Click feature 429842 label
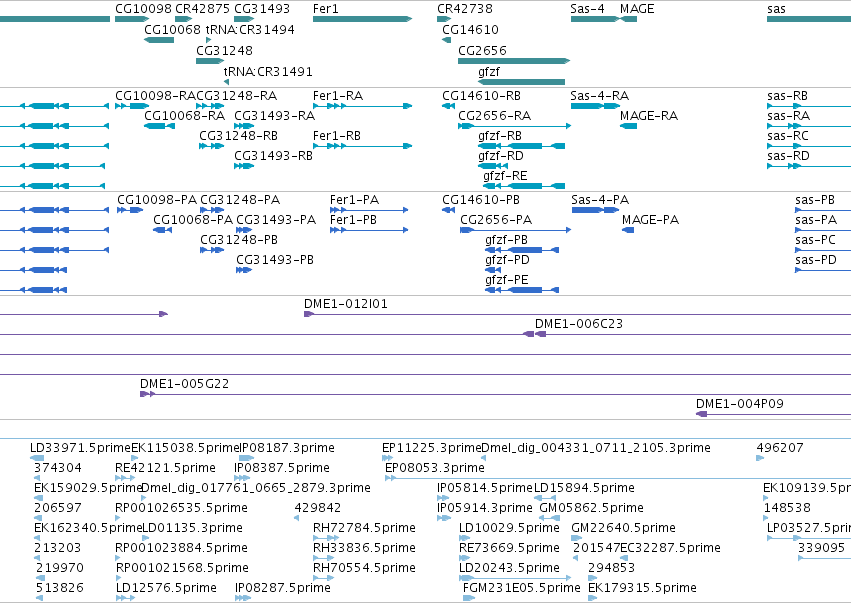 317,508
